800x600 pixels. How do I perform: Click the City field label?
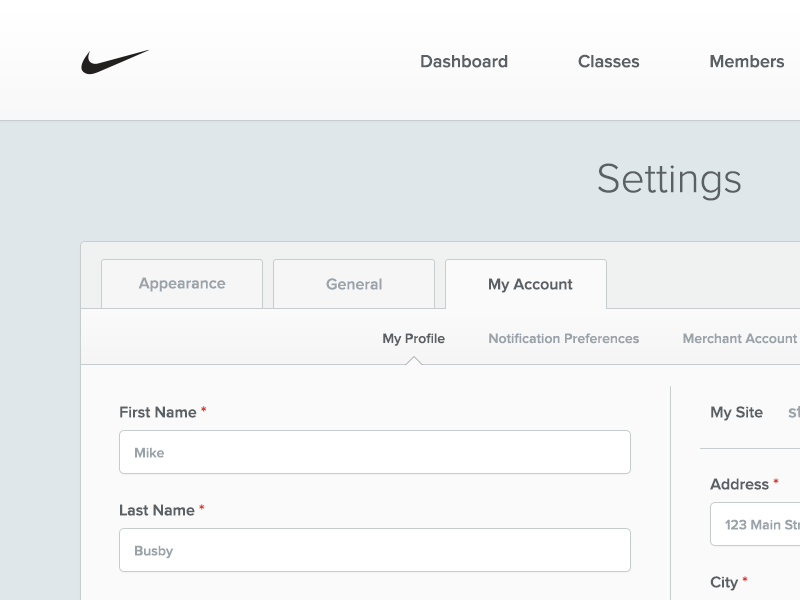(723, 582)
